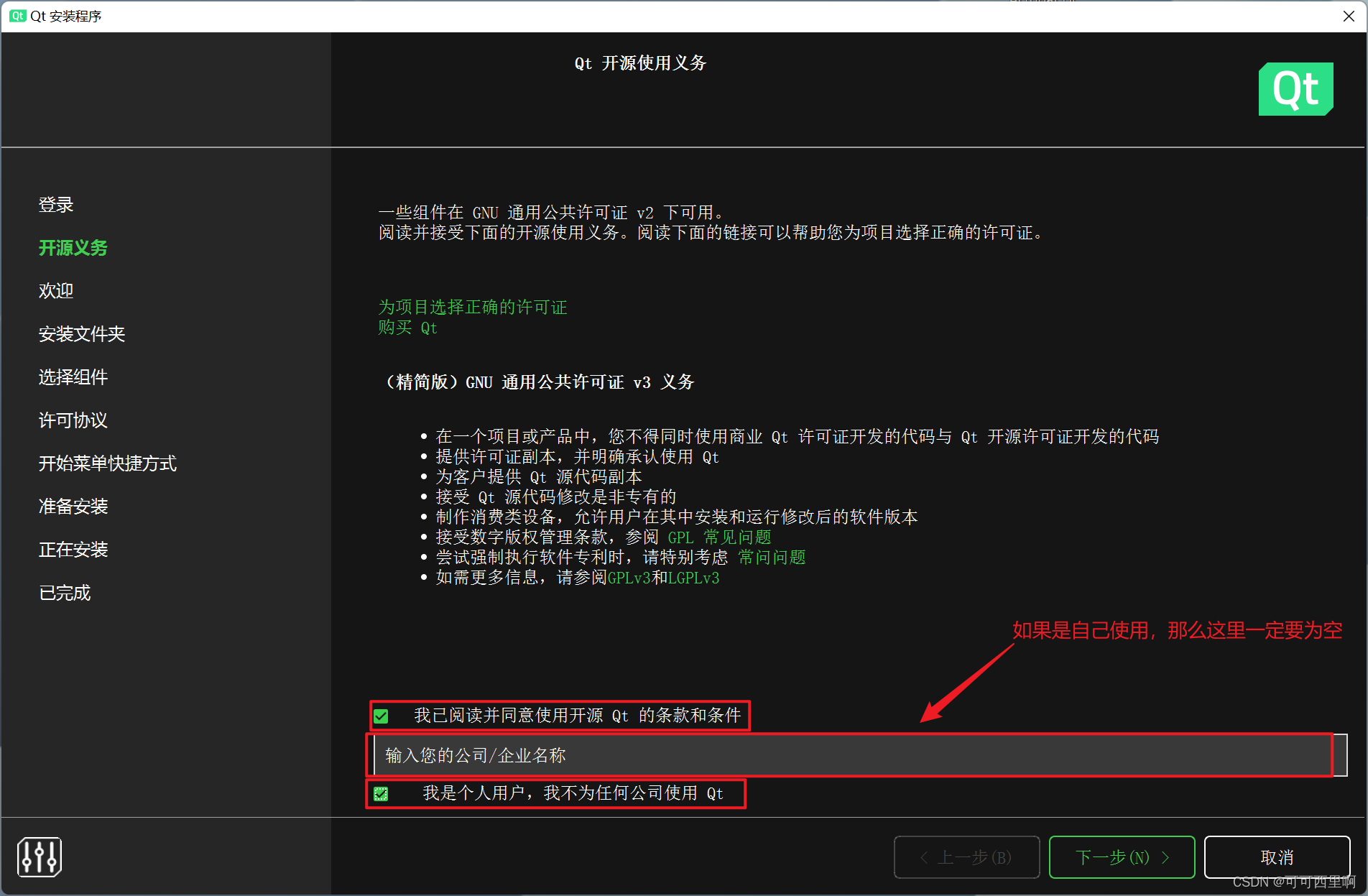This screenshot has width=1368, height=896.
Task: Click the 制作消费类设备 bullet line
Action: tap(677, 517)
